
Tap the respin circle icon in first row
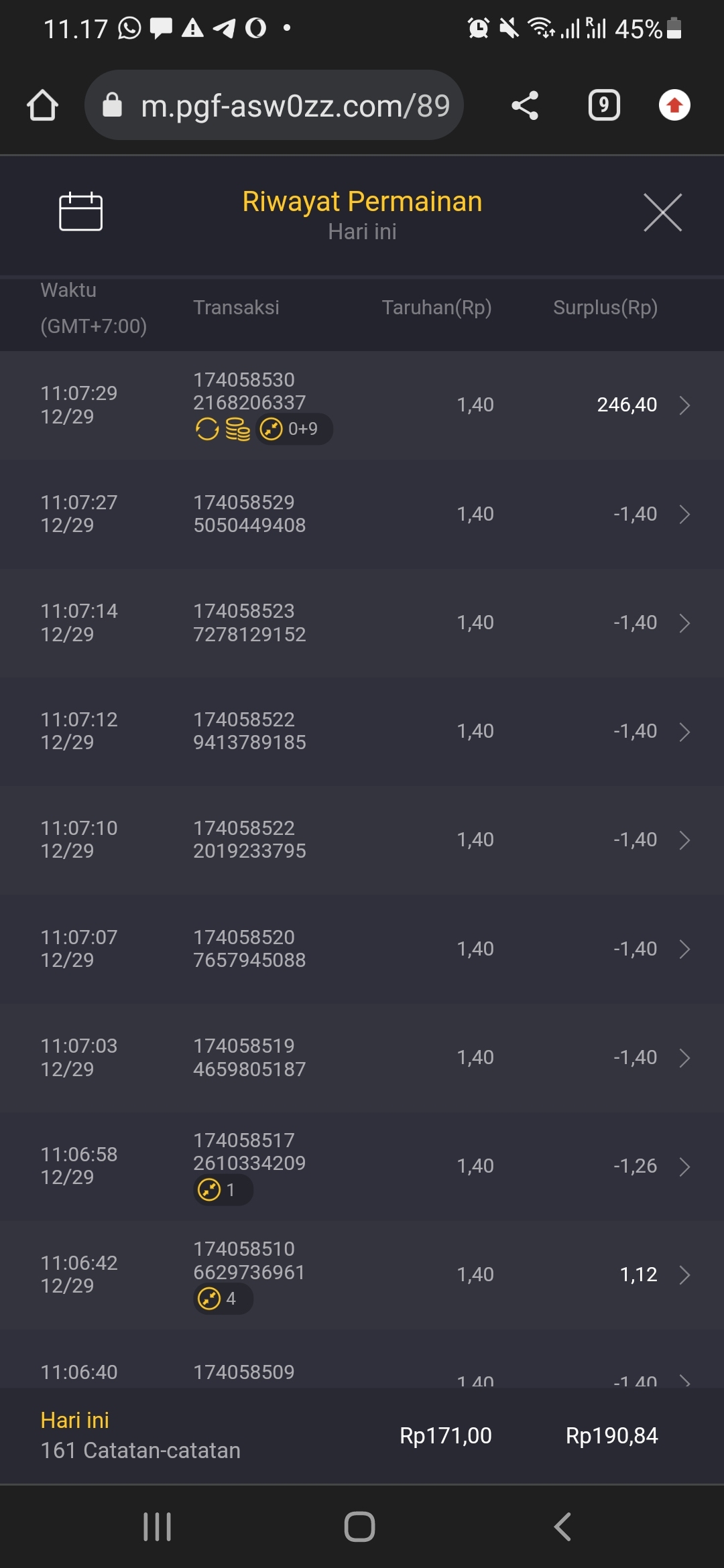point(207,429)
